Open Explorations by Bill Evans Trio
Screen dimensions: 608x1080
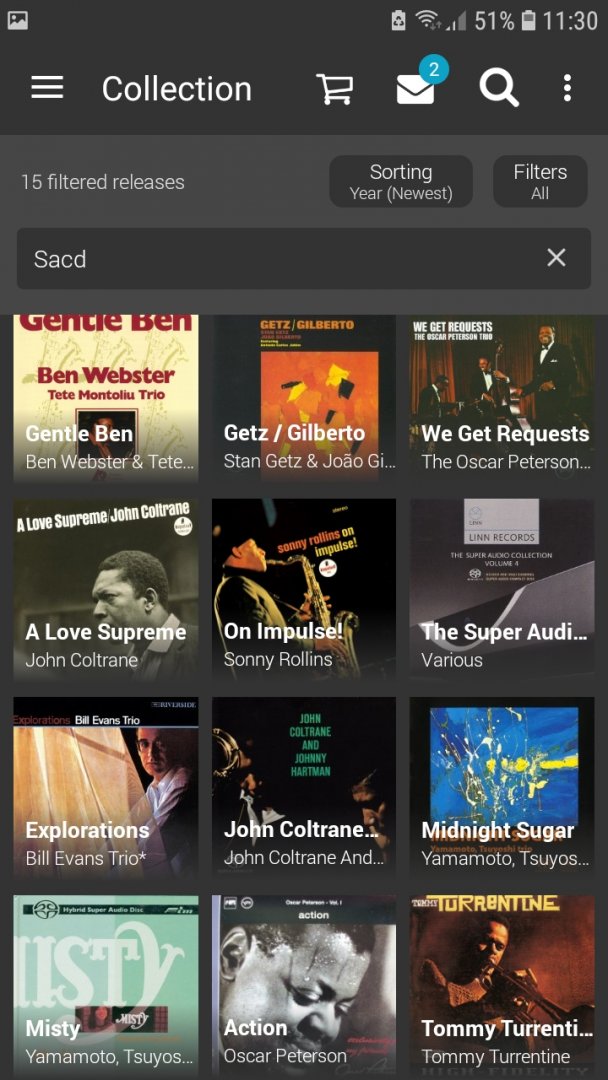105,787
